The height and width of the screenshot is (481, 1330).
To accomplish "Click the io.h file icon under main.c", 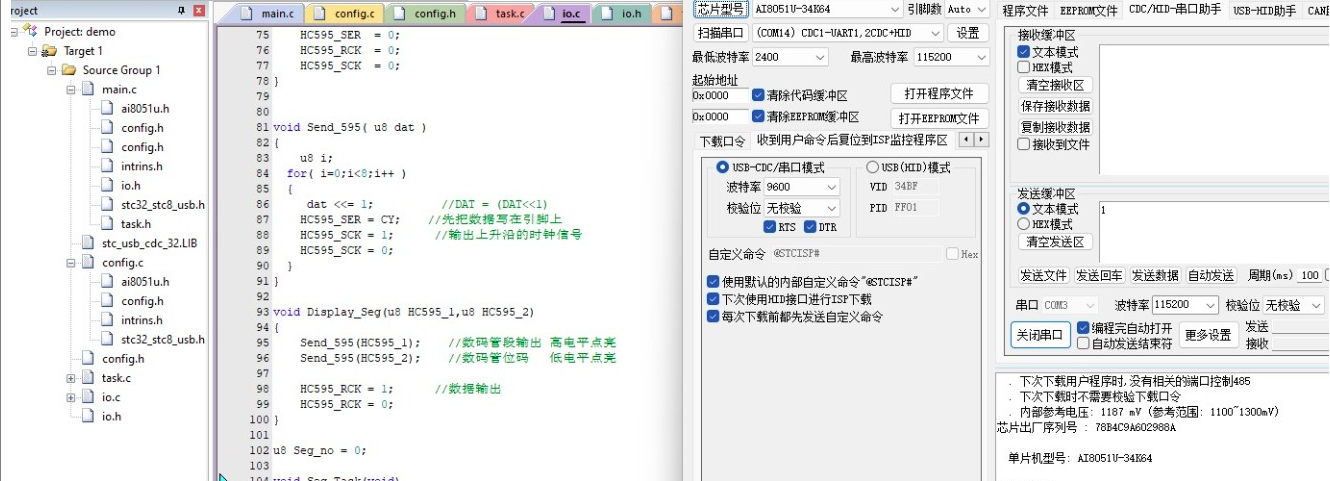I will (x=107, y=185).
